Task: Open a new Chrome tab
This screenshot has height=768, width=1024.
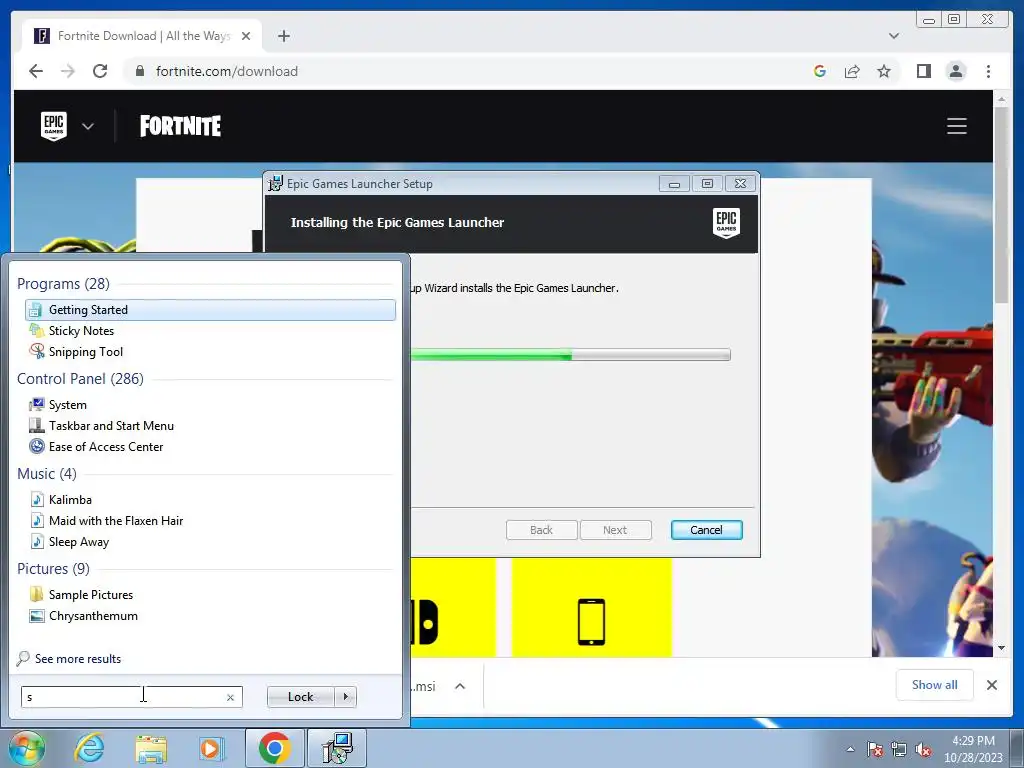Action: (283, 36)
